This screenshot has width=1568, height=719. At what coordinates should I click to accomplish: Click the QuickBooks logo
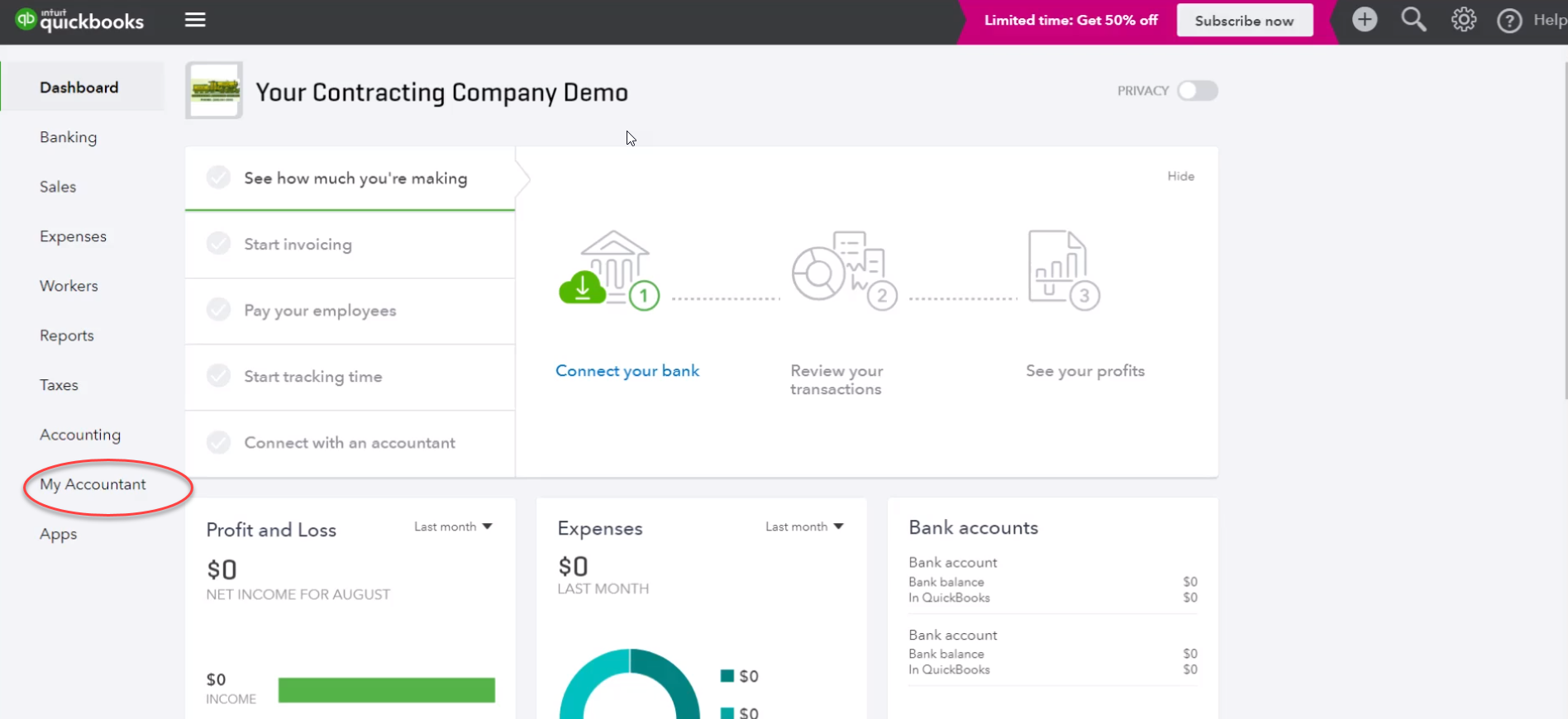(80, 20)
